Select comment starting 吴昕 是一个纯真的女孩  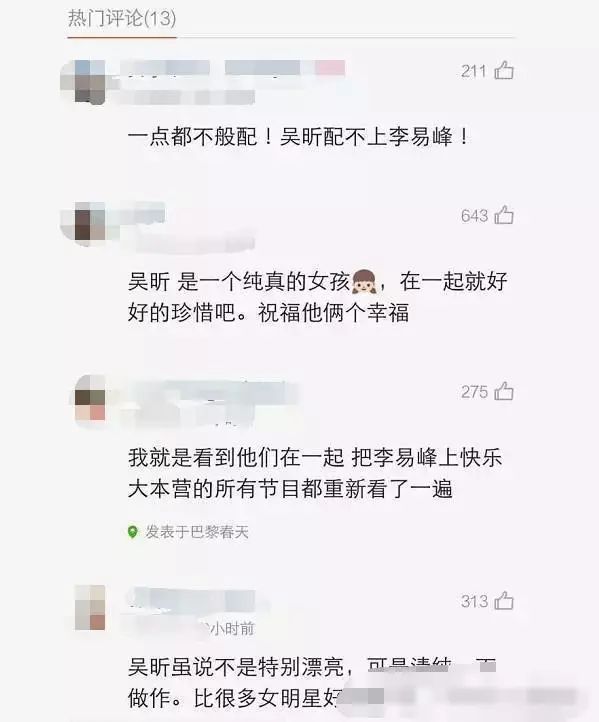pyautogui.click(x=318, y=297)
